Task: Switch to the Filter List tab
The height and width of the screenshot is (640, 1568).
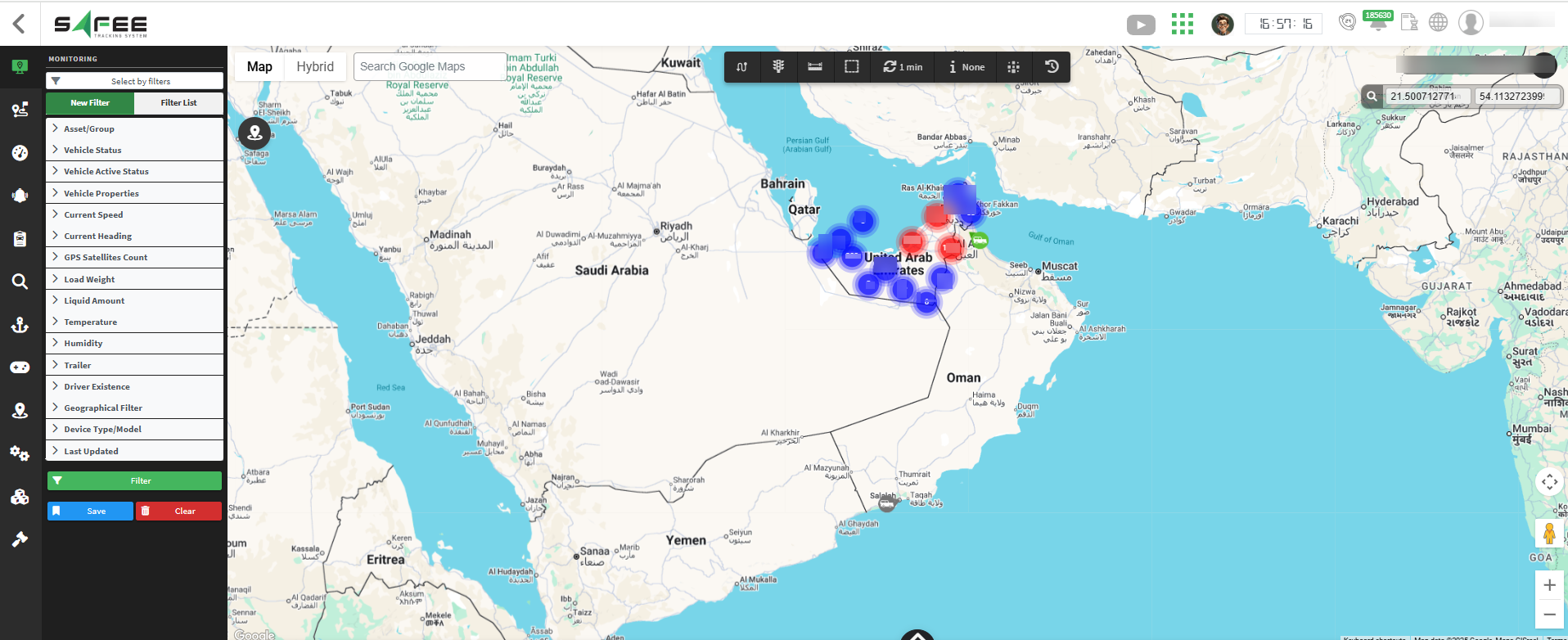Action: 178,103
